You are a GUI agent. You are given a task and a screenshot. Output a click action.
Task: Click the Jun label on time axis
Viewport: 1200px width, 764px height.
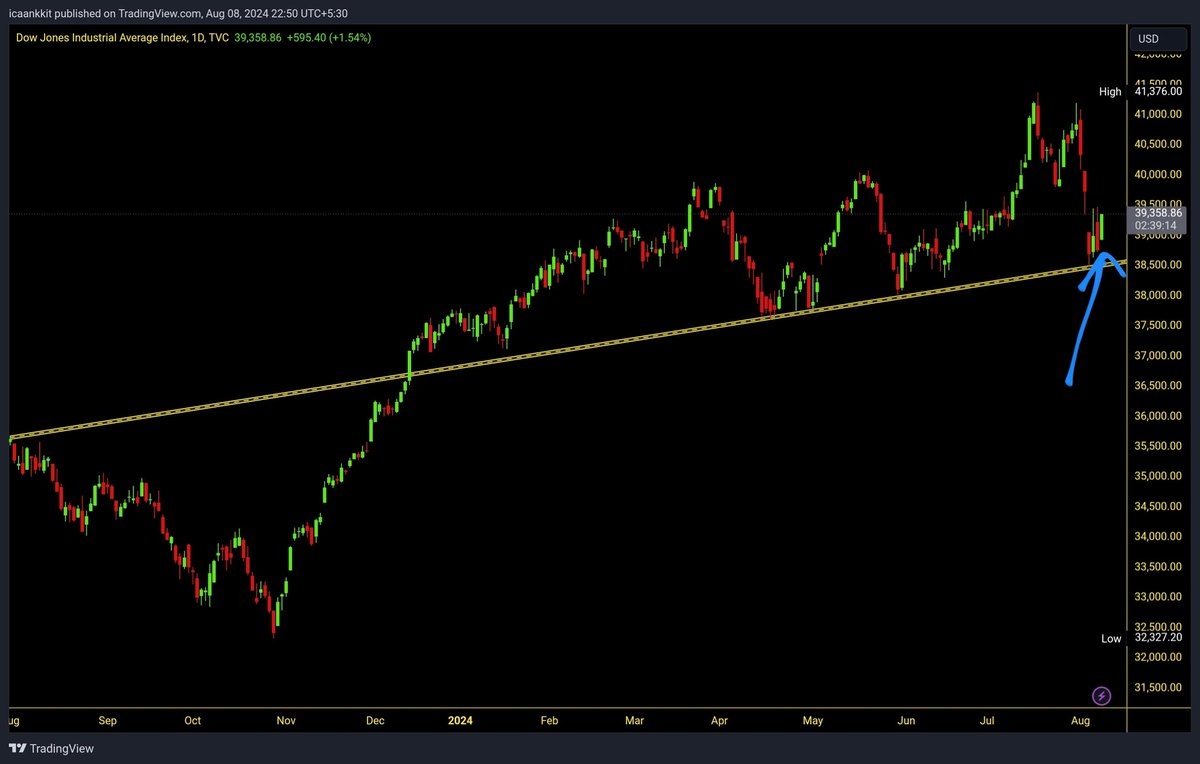(907, 720)
